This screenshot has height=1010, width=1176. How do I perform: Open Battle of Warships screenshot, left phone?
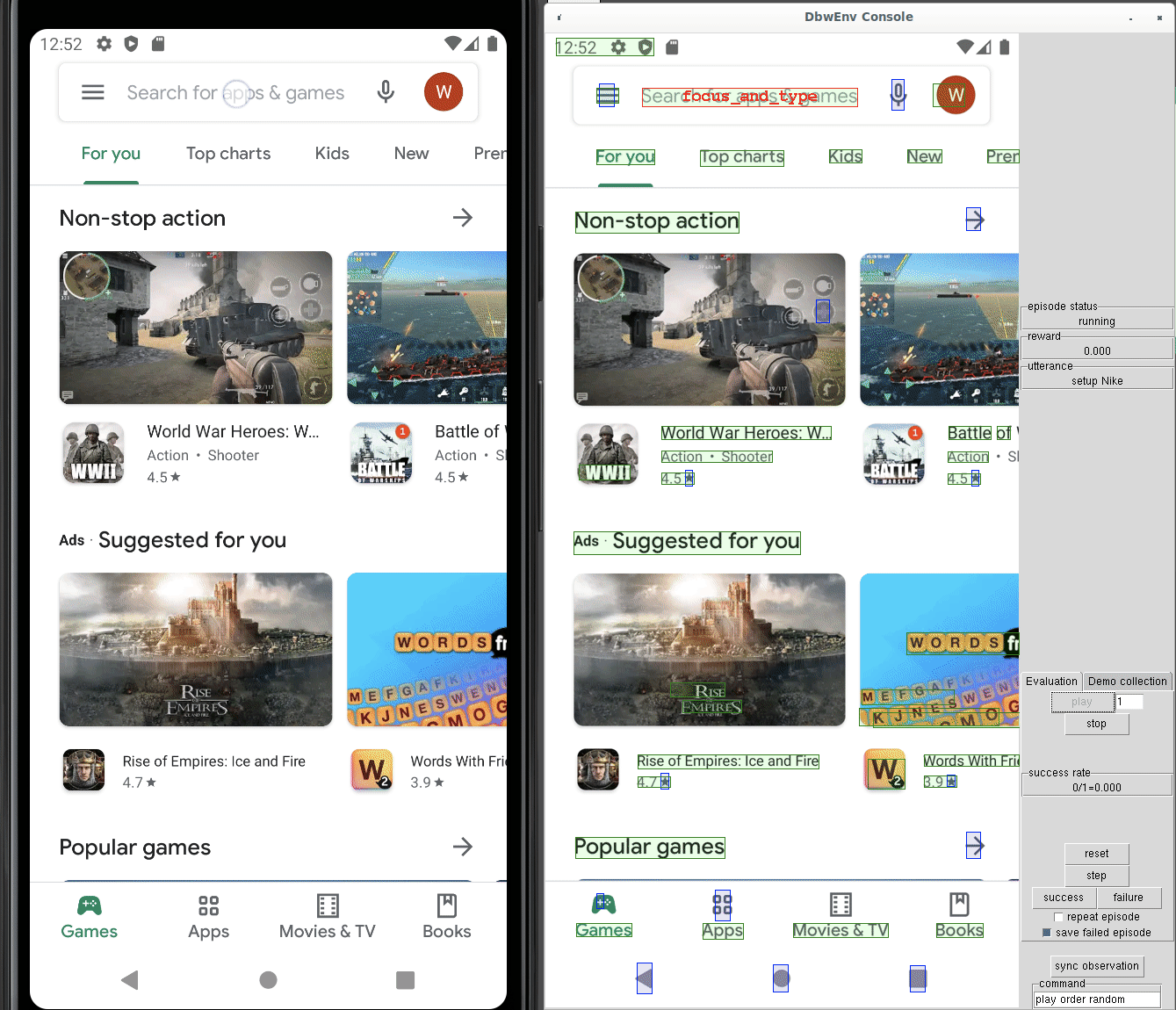(427, 328)
